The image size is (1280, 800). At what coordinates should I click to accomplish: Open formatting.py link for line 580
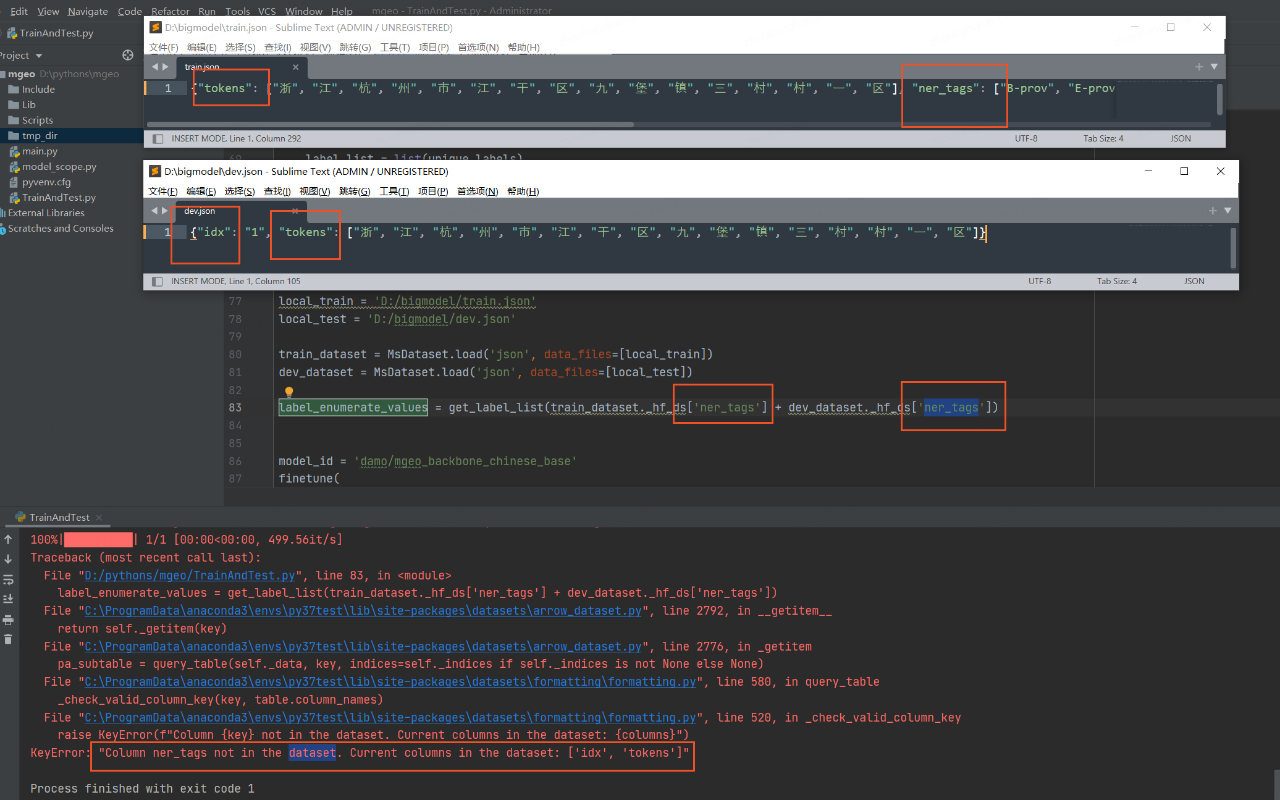coord(390,682)
